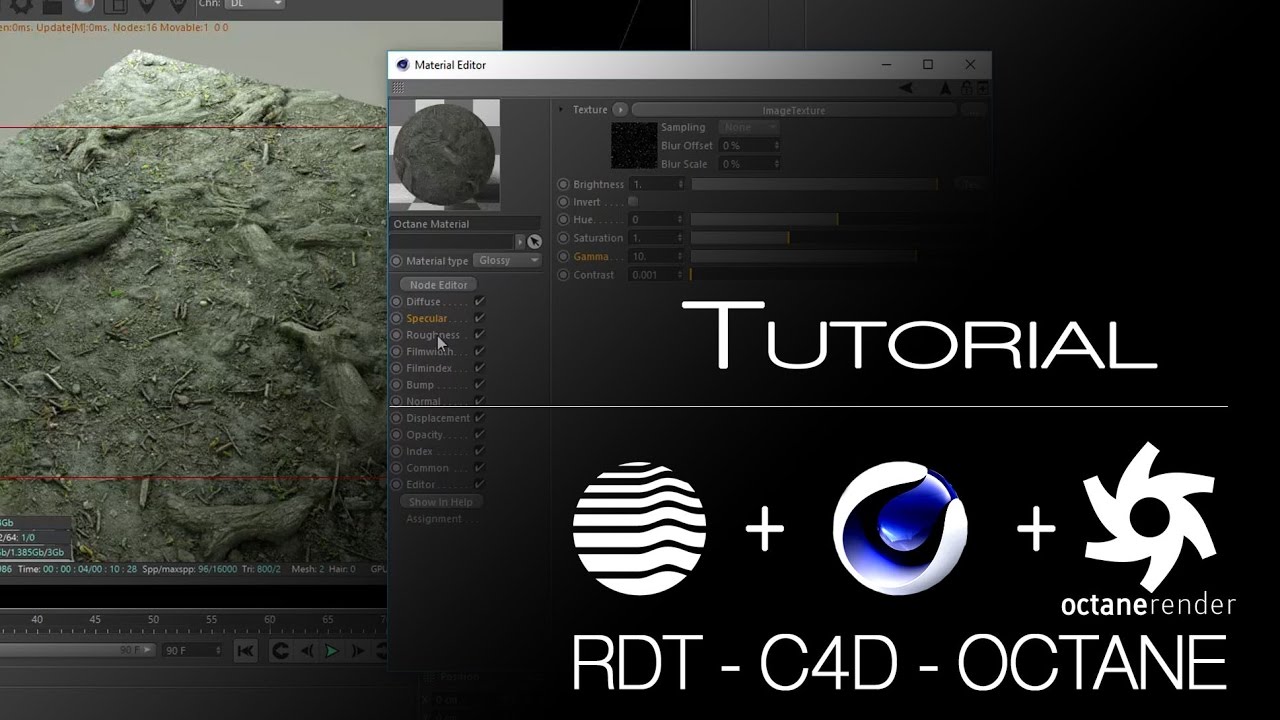Go to start of timeline
1280x720 pixels.
click(244, 651)
